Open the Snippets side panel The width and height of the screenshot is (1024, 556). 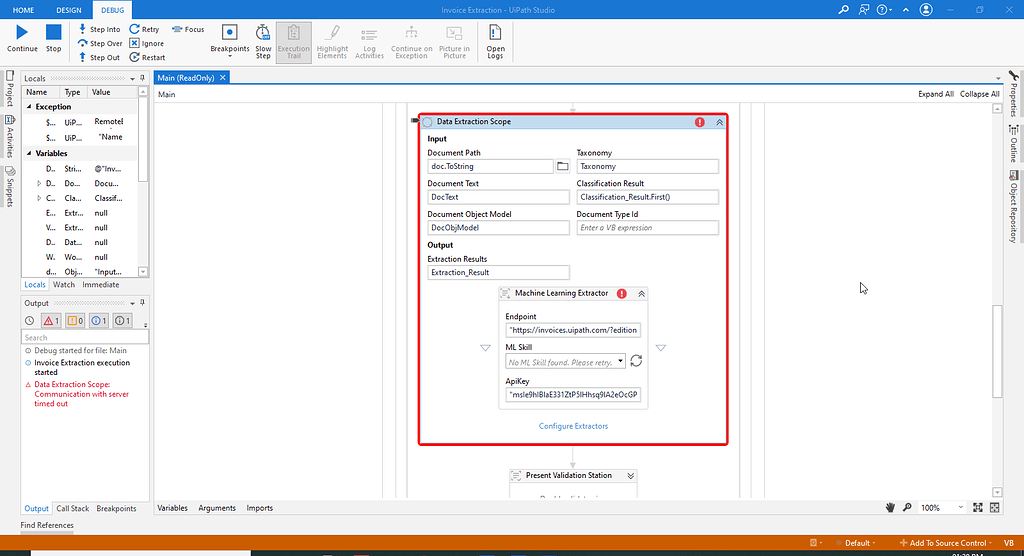click(x=10, y=187)
